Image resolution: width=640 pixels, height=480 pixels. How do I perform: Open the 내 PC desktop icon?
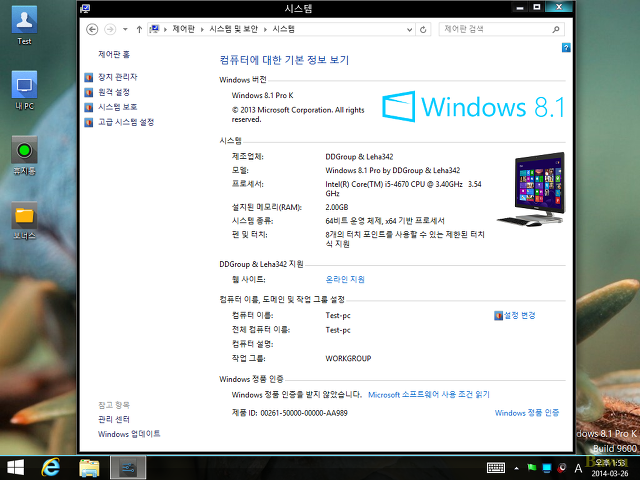[24, 90]
